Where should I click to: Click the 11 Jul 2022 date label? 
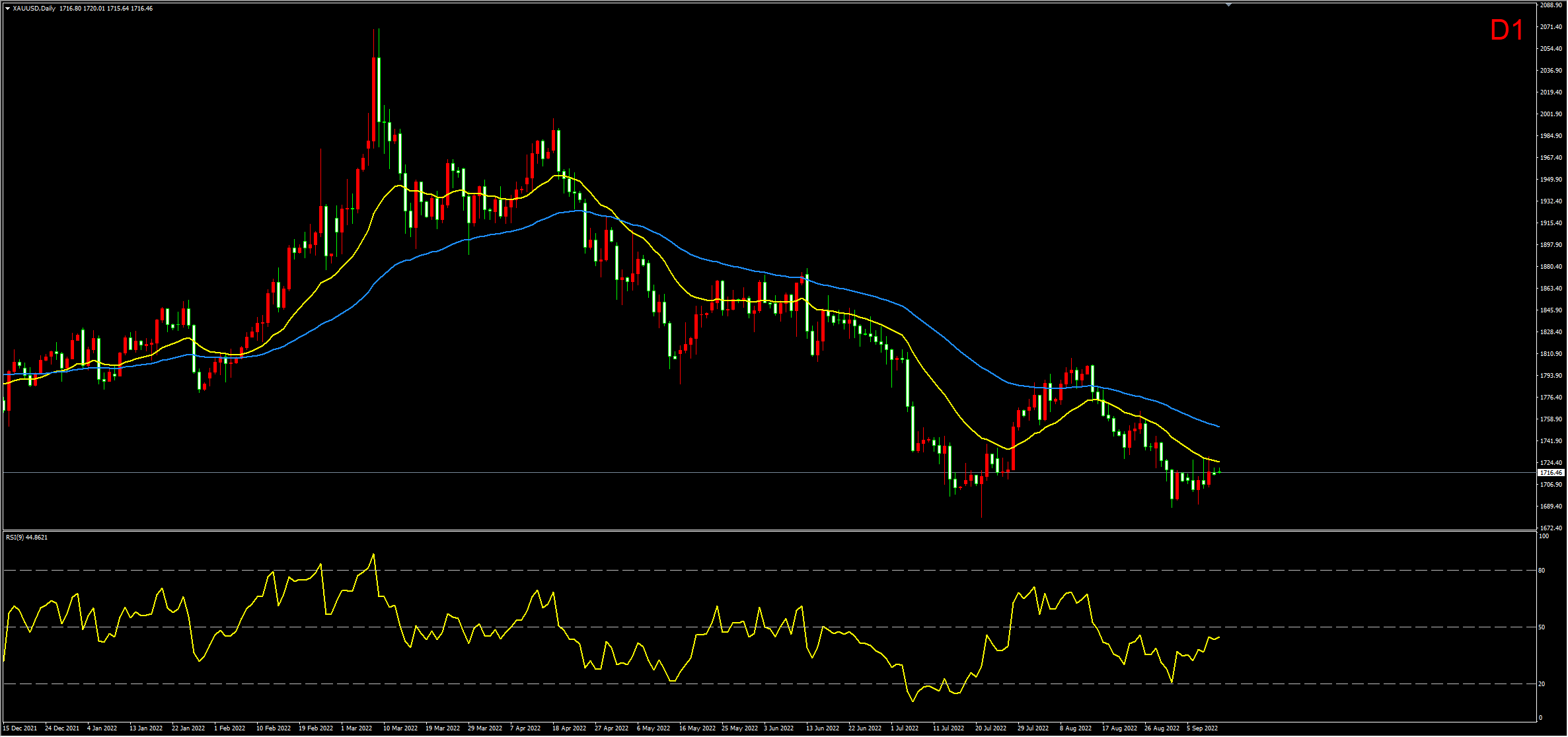pos(948,728)
